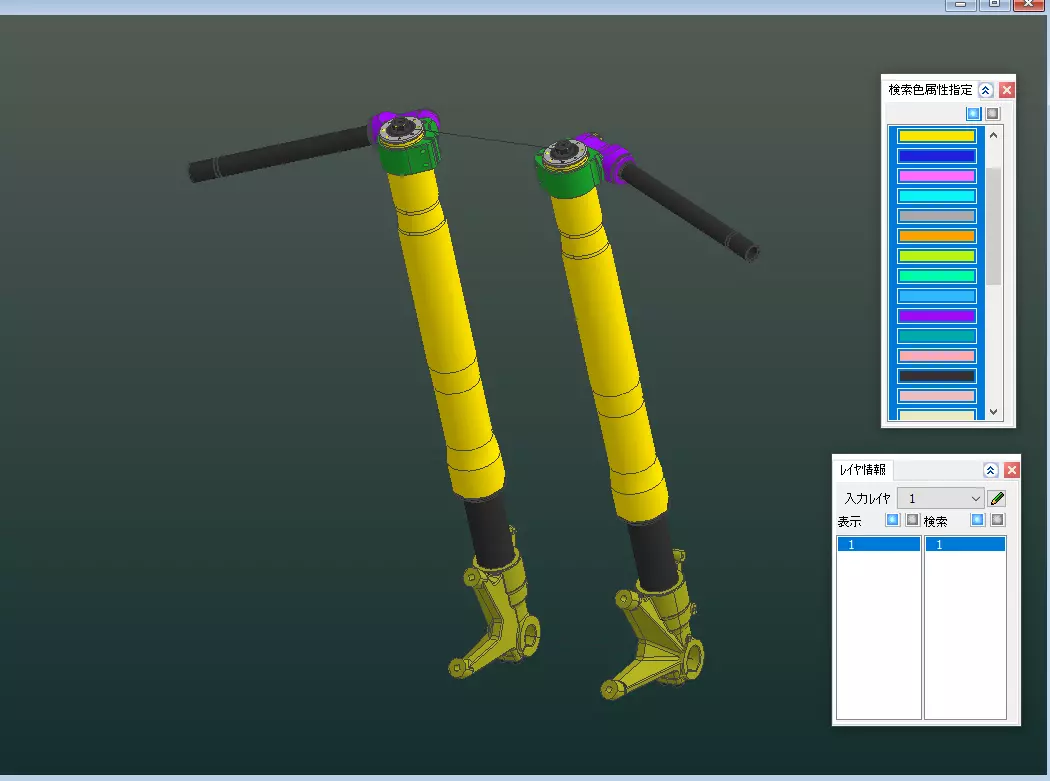1050x781 pixels.
Task: Pick the gray search color swatch
Action: [936, 216]
